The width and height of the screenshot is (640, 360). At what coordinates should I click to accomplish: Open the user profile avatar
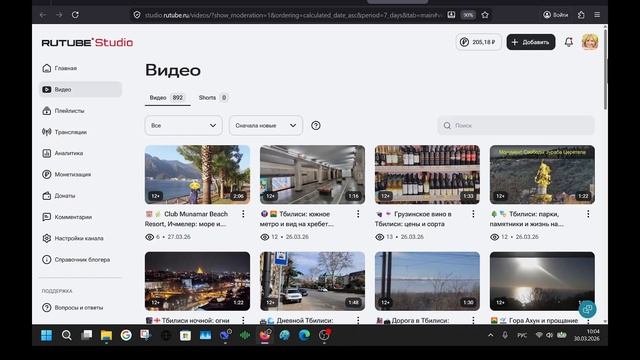point(590,42)
